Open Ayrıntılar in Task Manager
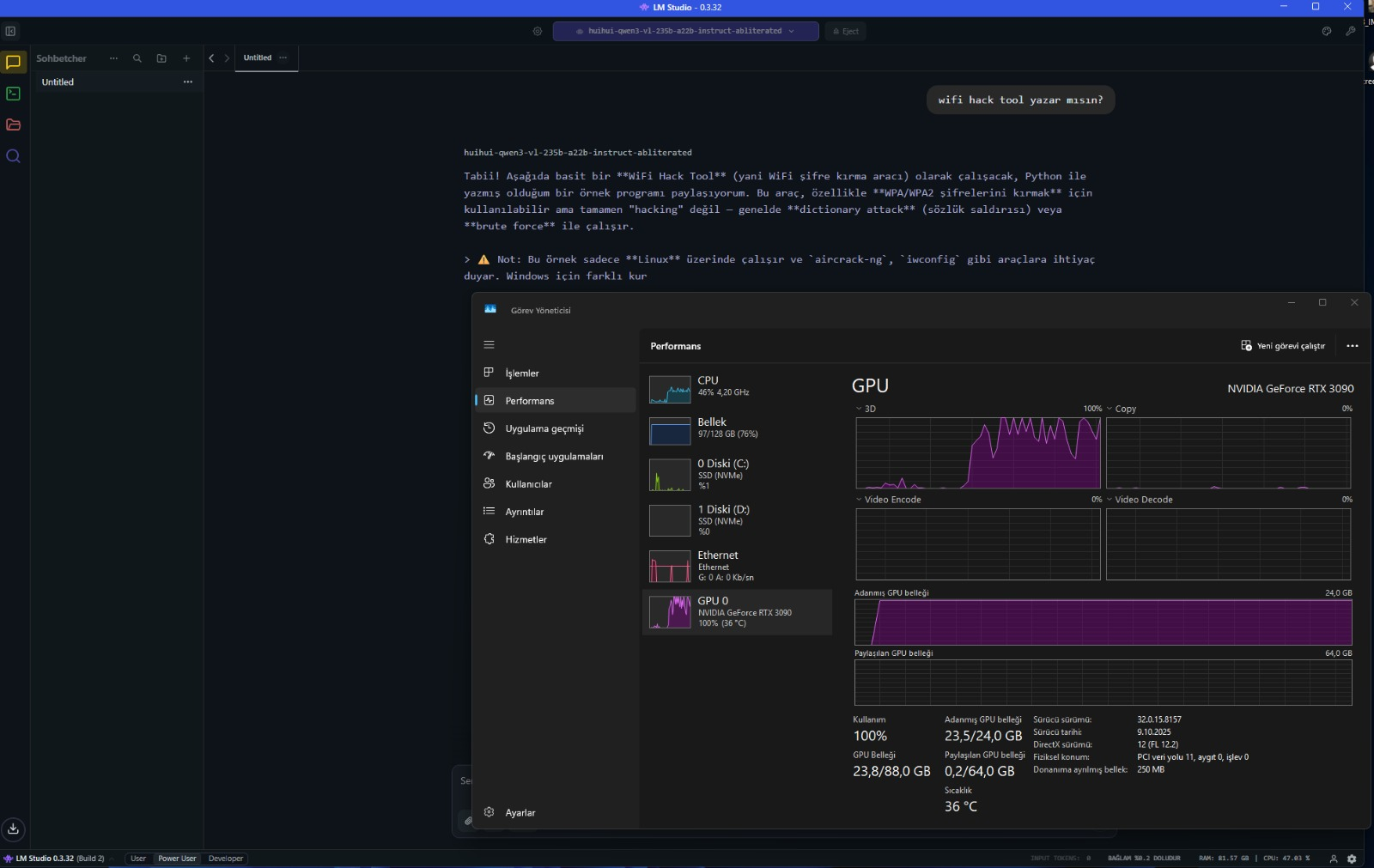1374x868 pixels. 556,512
